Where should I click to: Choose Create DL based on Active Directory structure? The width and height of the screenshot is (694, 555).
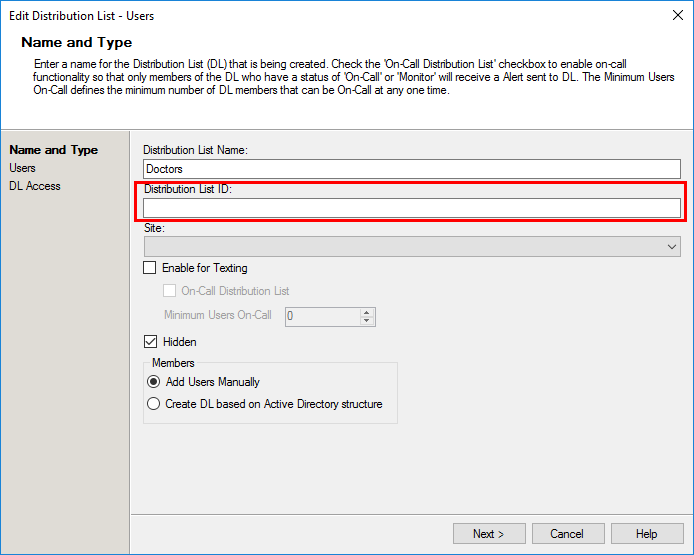point(154,404)
